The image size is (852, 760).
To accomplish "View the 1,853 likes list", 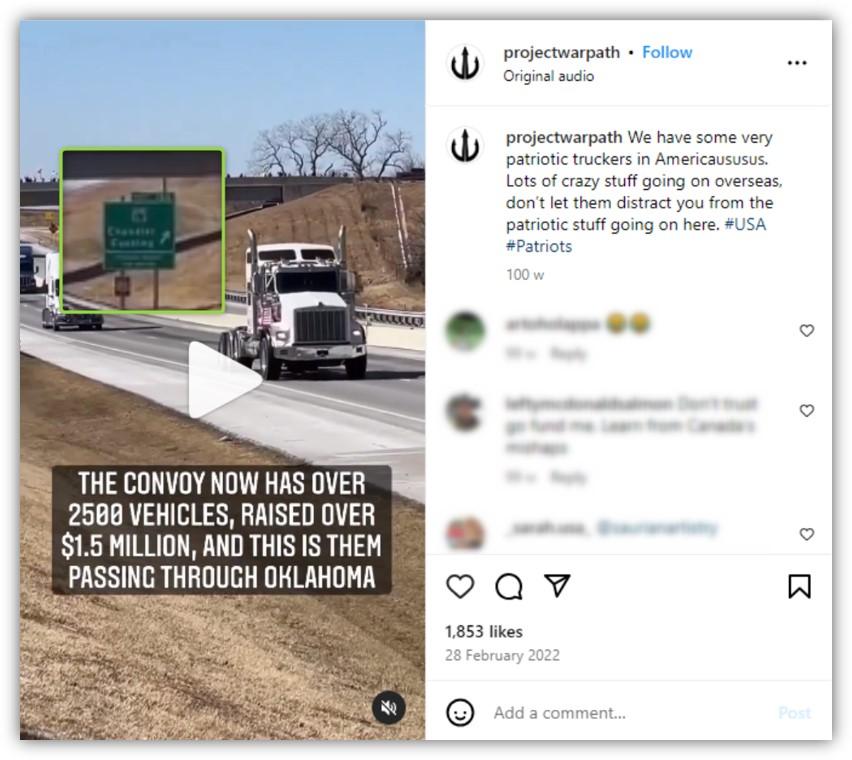I will [x=484, y=631].
